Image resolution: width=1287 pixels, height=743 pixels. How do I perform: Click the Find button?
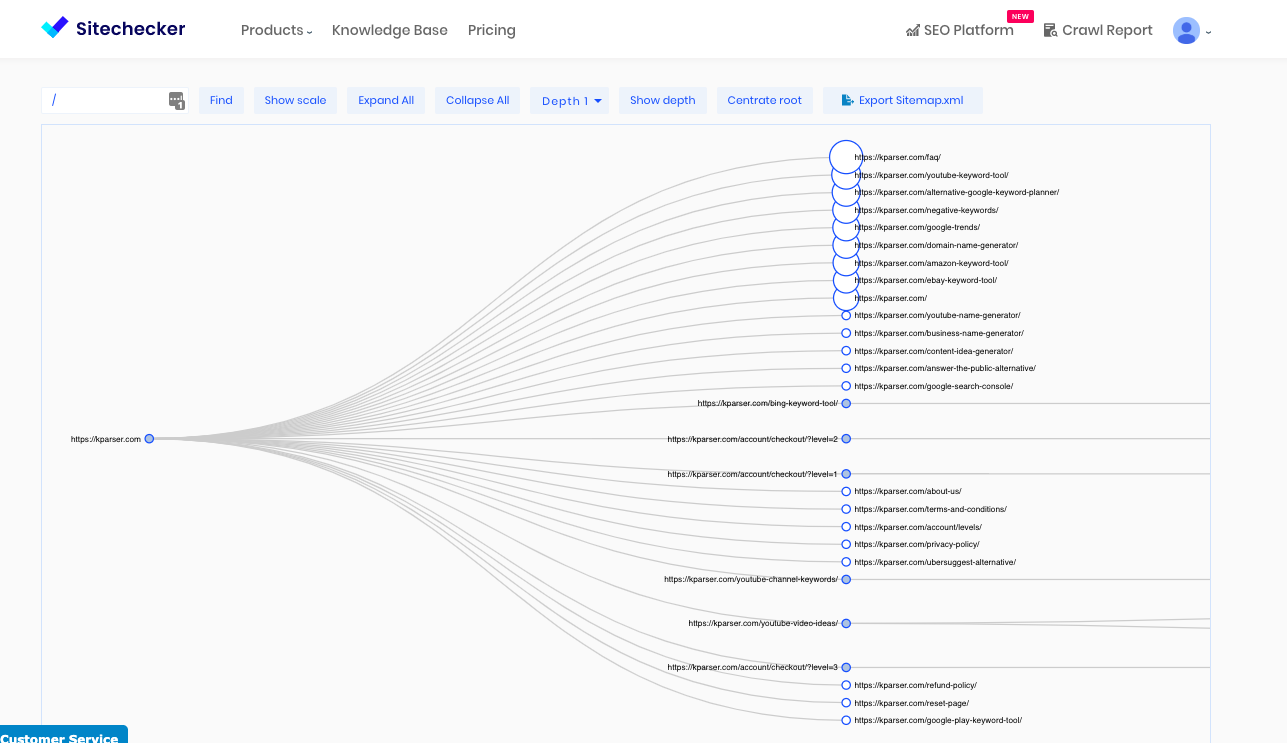coord(221,100)
